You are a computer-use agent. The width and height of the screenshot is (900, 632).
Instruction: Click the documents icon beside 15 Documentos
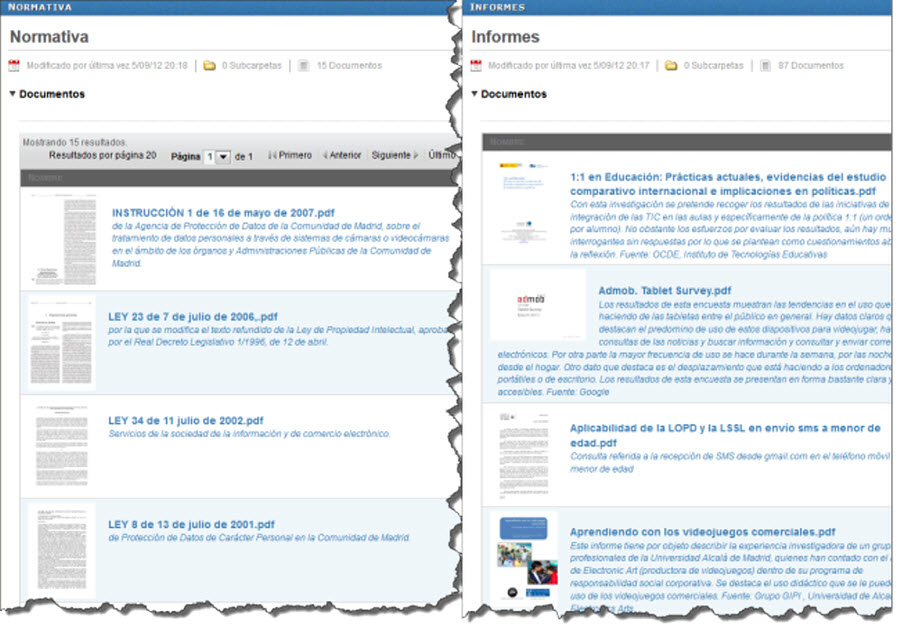click(303, 66)
